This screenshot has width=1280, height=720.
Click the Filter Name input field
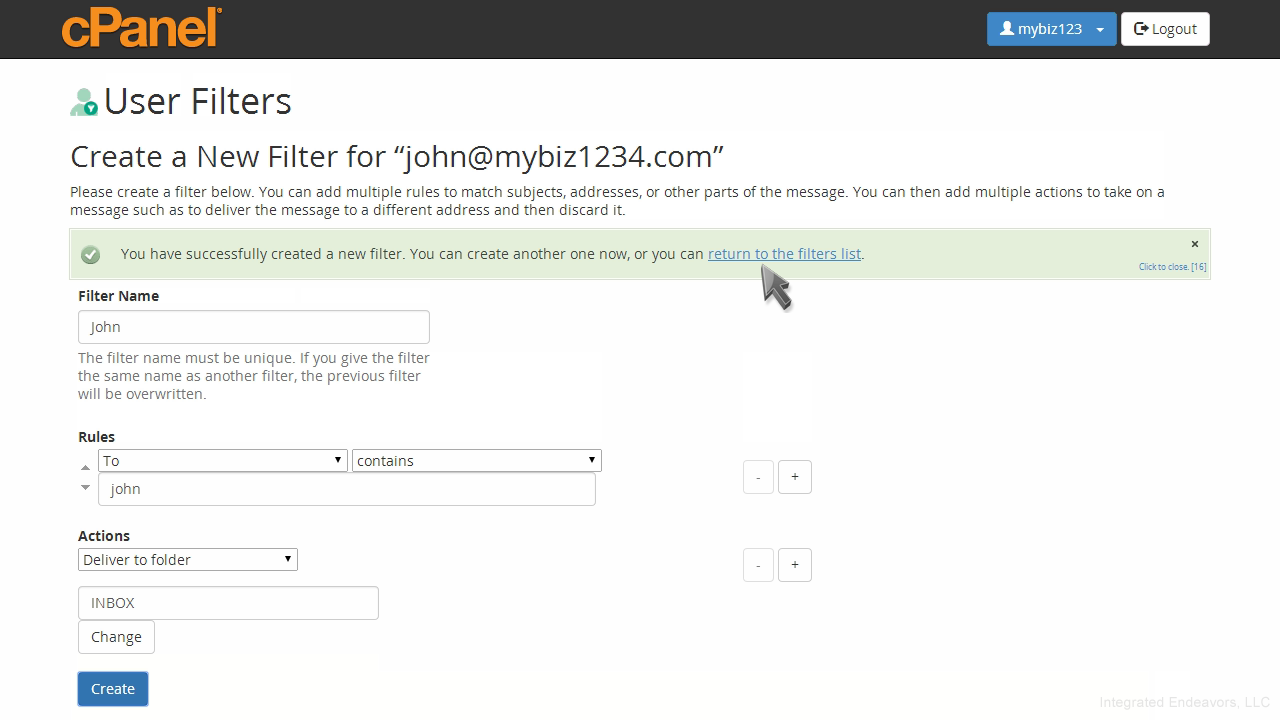254,327
